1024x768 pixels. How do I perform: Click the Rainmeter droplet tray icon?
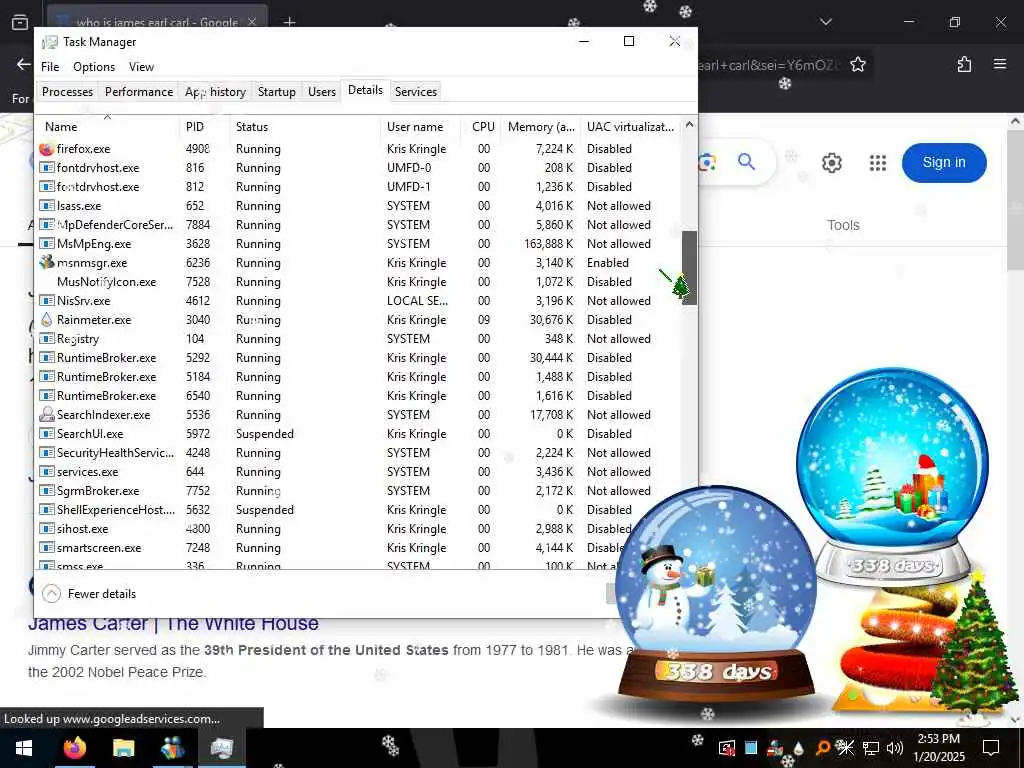click(x=799, y=748)
